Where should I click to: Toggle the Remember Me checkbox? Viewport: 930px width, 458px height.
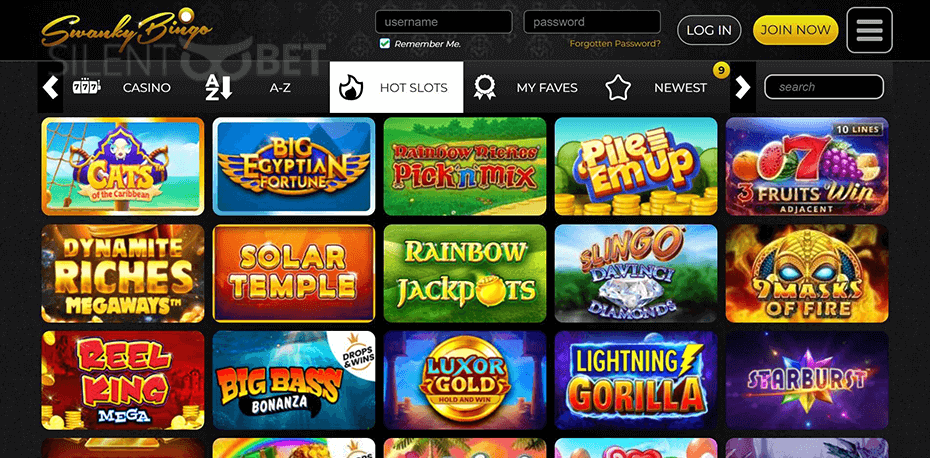click(x=384, y=43)
